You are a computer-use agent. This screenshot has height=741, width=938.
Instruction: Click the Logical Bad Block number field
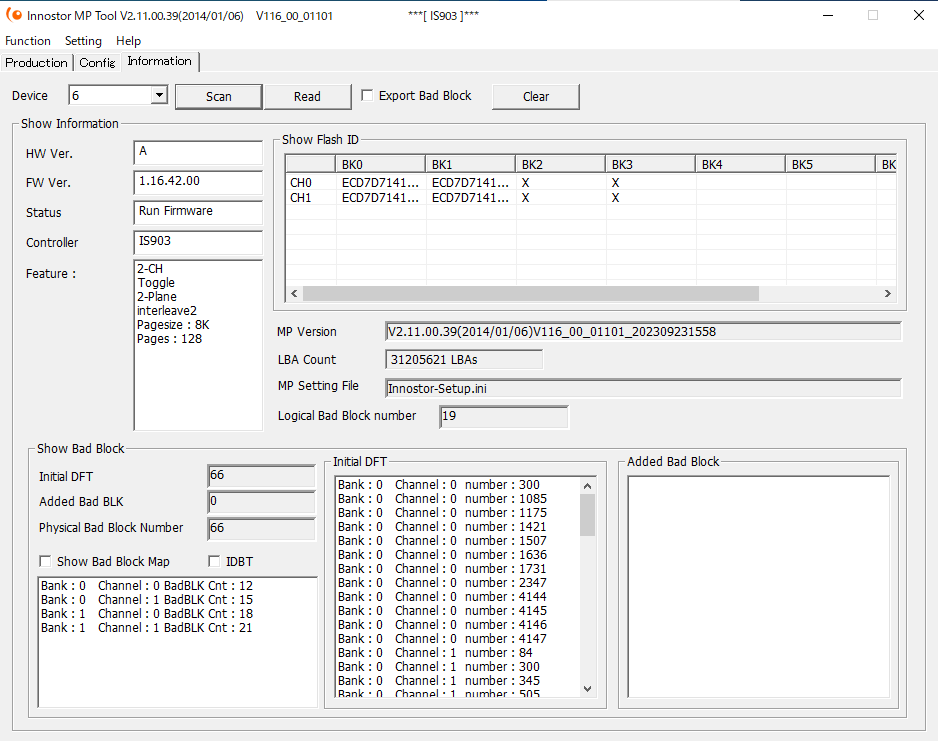tap(504, 416)
